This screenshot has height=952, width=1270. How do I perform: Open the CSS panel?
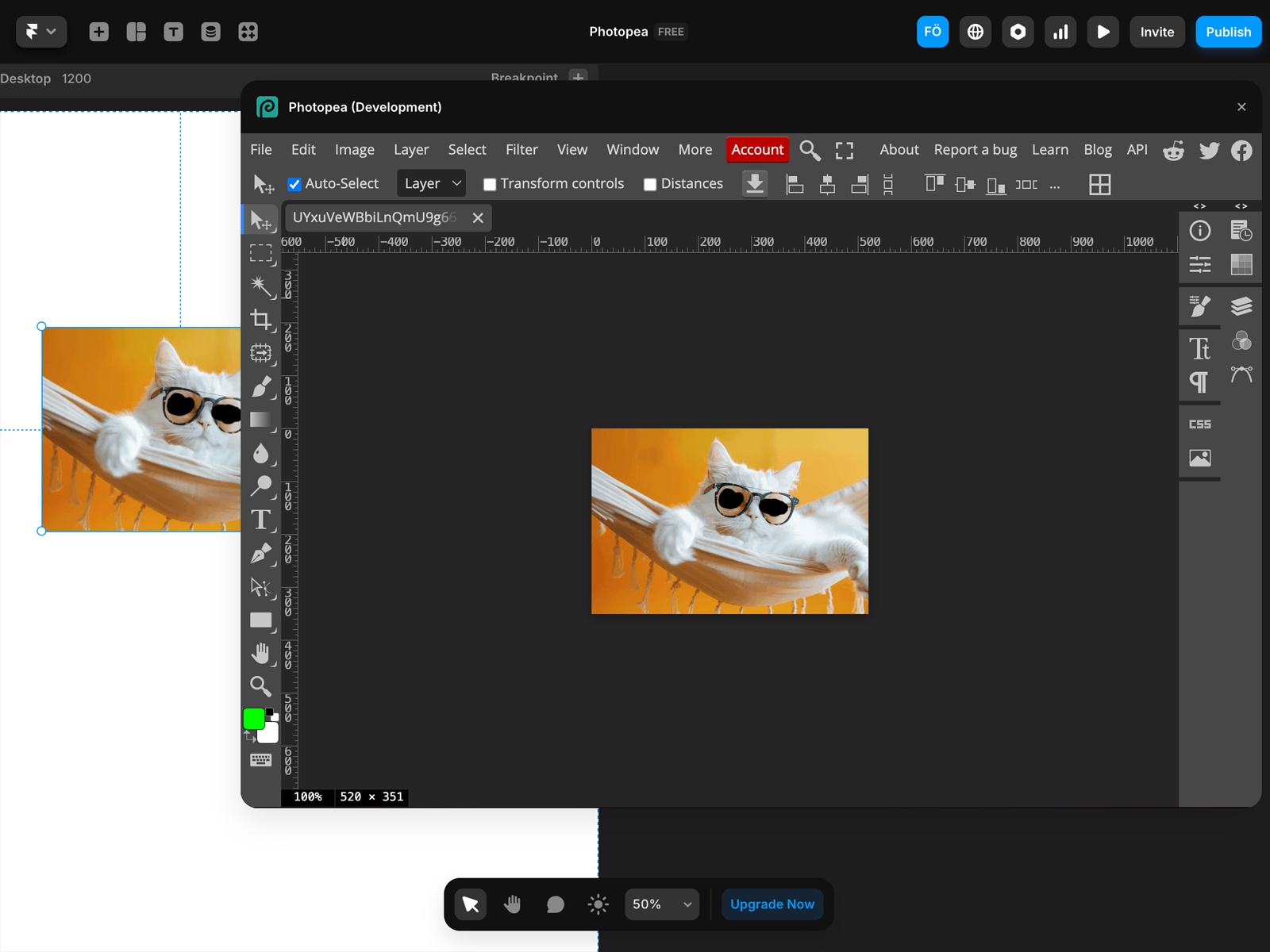click(x=1200, y=424)
